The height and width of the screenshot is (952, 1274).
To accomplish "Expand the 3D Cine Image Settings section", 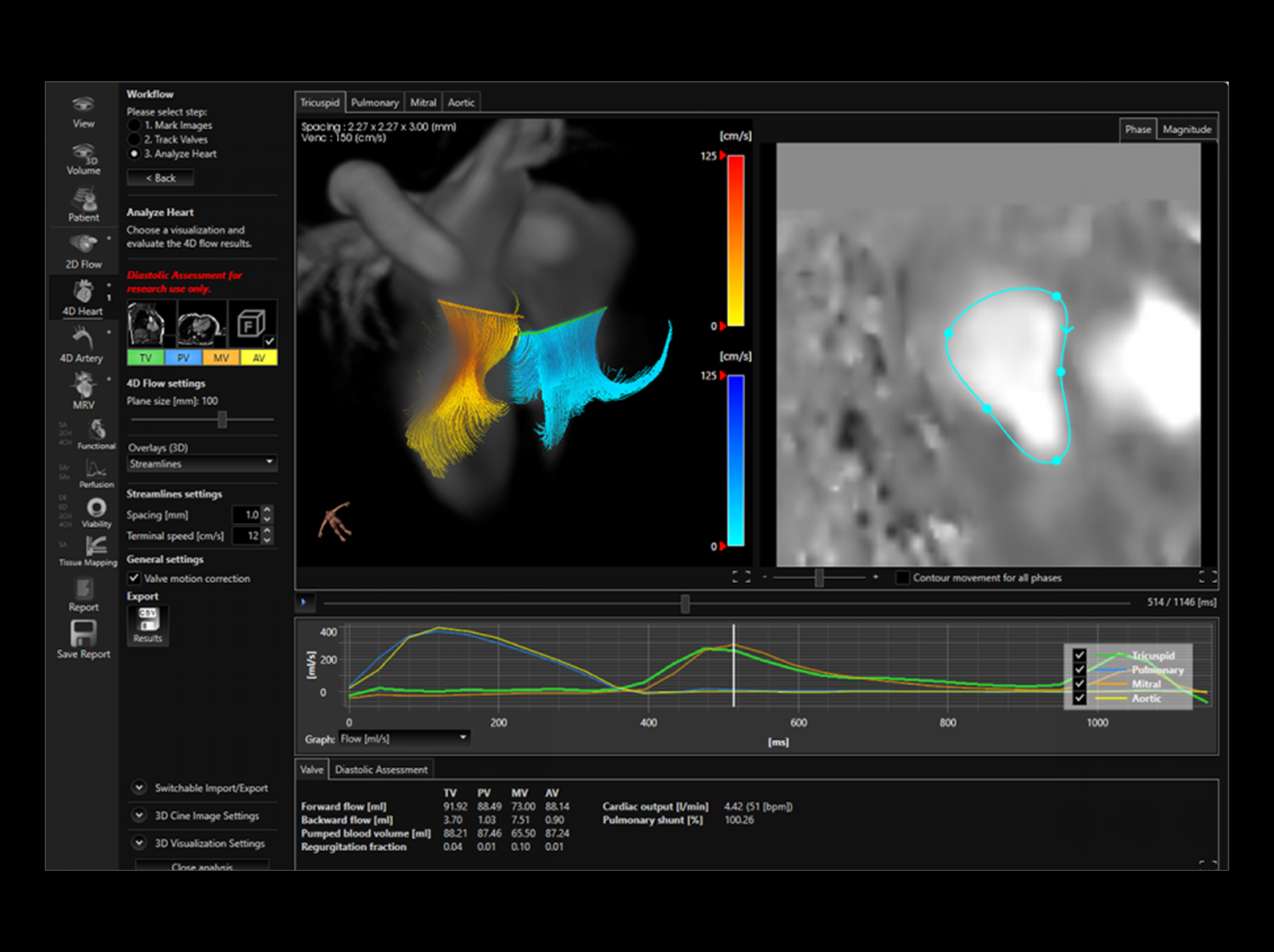I will (x=139, y=815).
